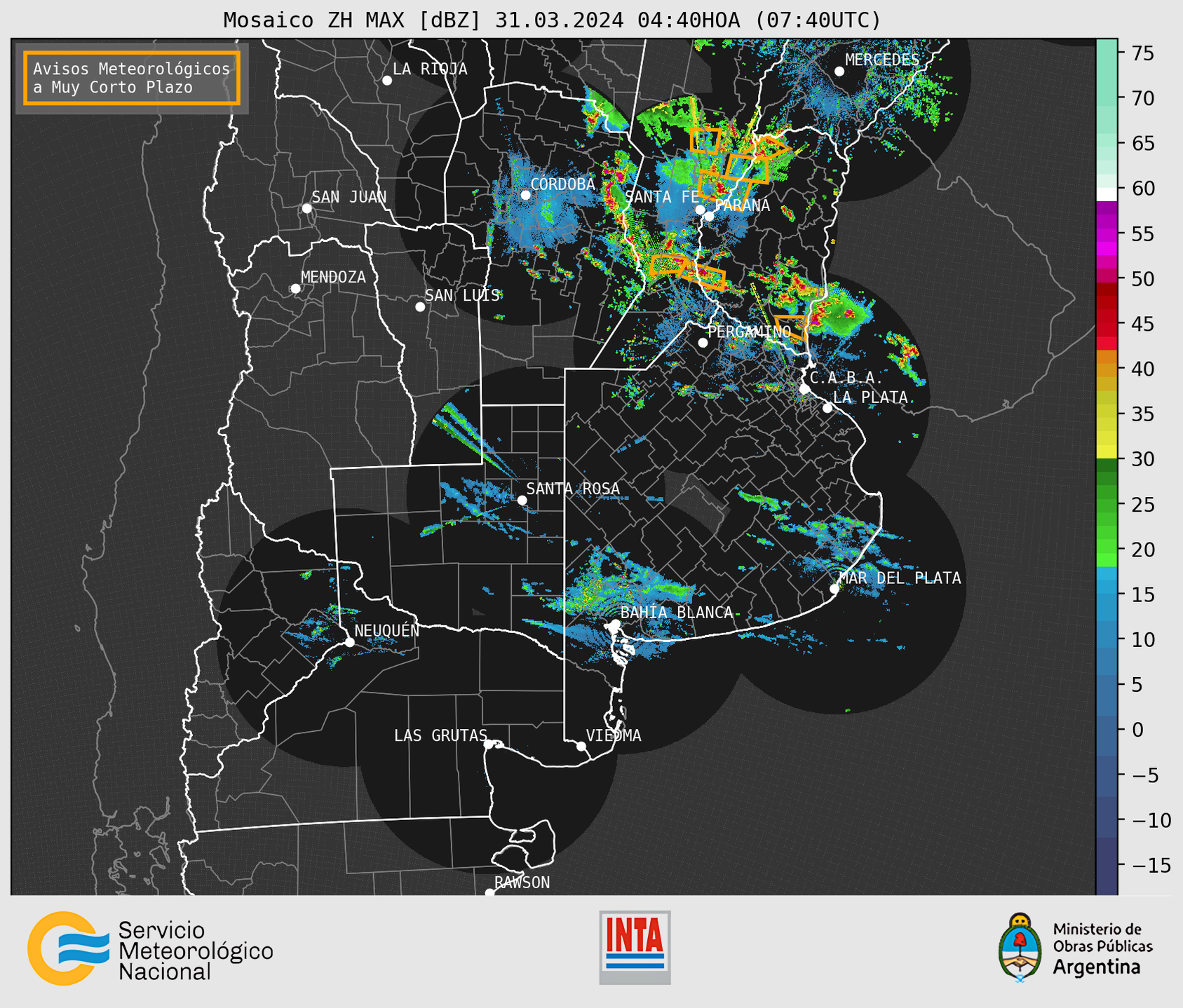
Task: Click the colorbar tick label 50
Action: coord(1144,279)
